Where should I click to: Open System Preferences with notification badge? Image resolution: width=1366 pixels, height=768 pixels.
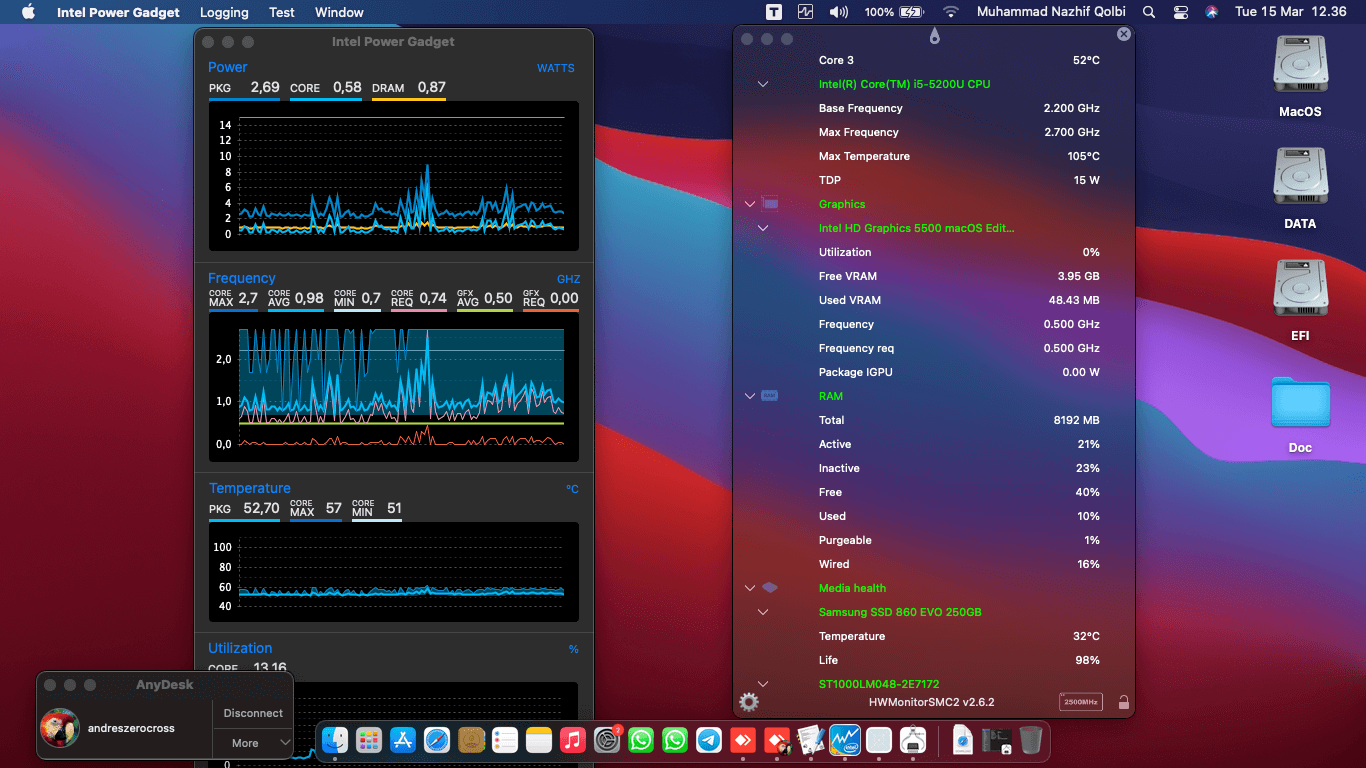(x=606, y=741)
